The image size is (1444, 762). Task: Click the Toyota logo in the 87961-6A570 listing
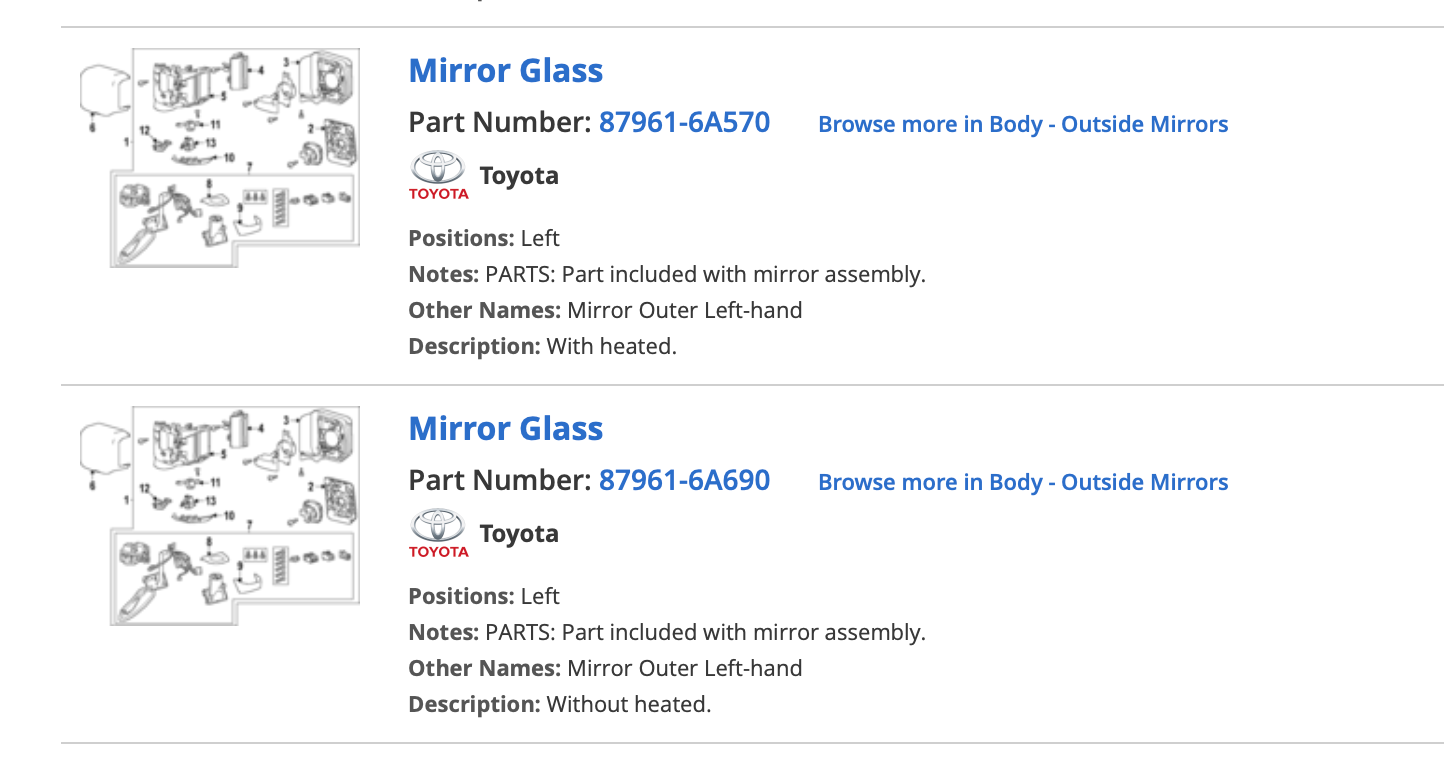(438, 175)
